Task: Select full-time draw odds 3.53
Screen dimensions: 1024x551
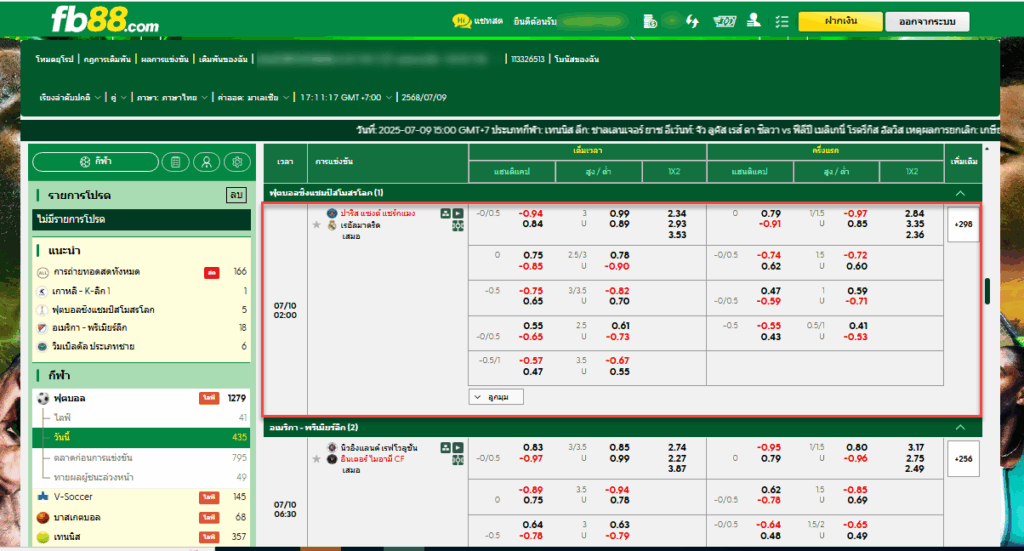Action: [x=677, y=235]
